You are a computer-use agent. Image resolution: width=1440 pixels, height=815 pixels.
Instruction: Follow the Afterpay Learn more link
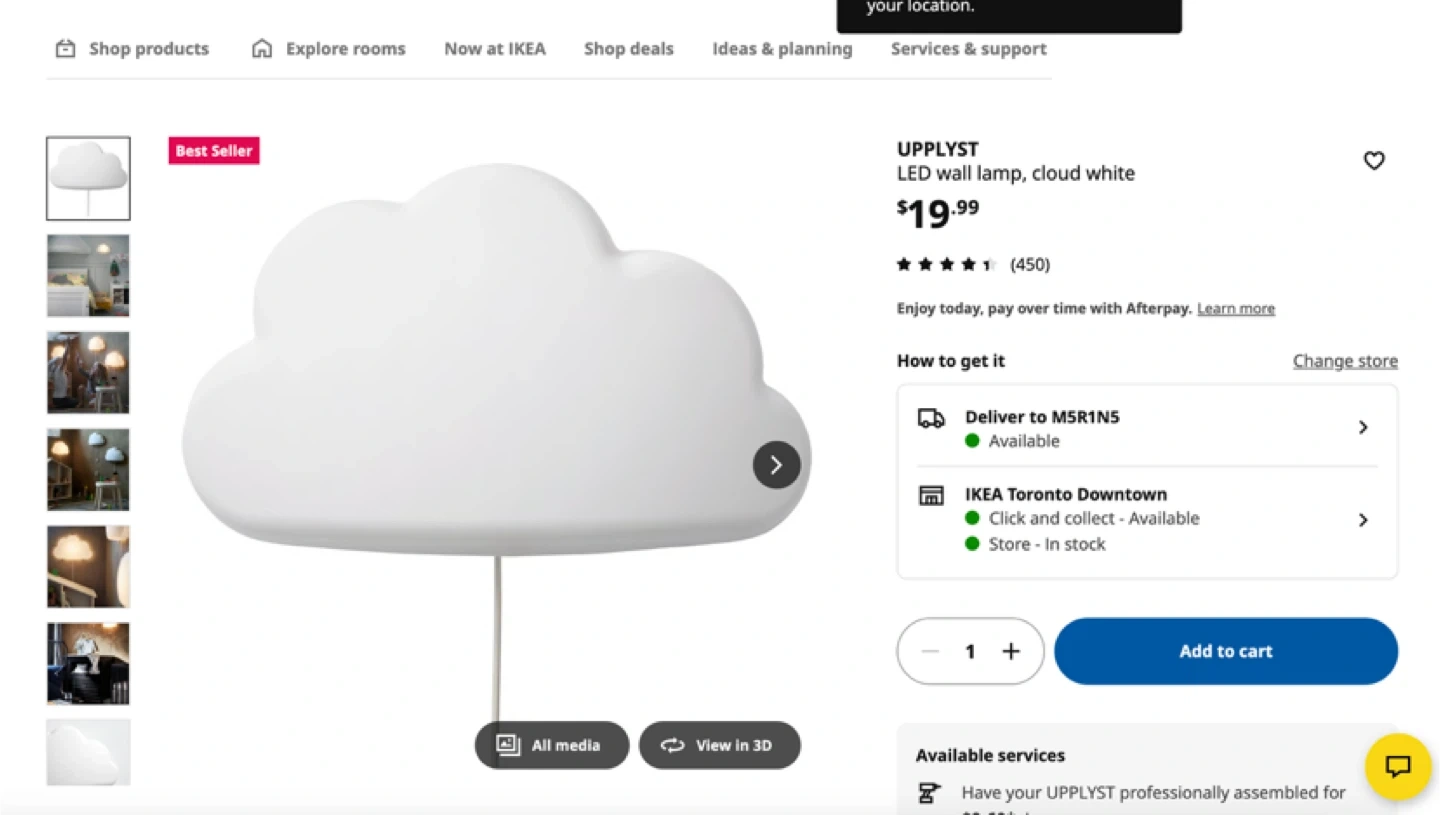click(x=1236, y=308)
